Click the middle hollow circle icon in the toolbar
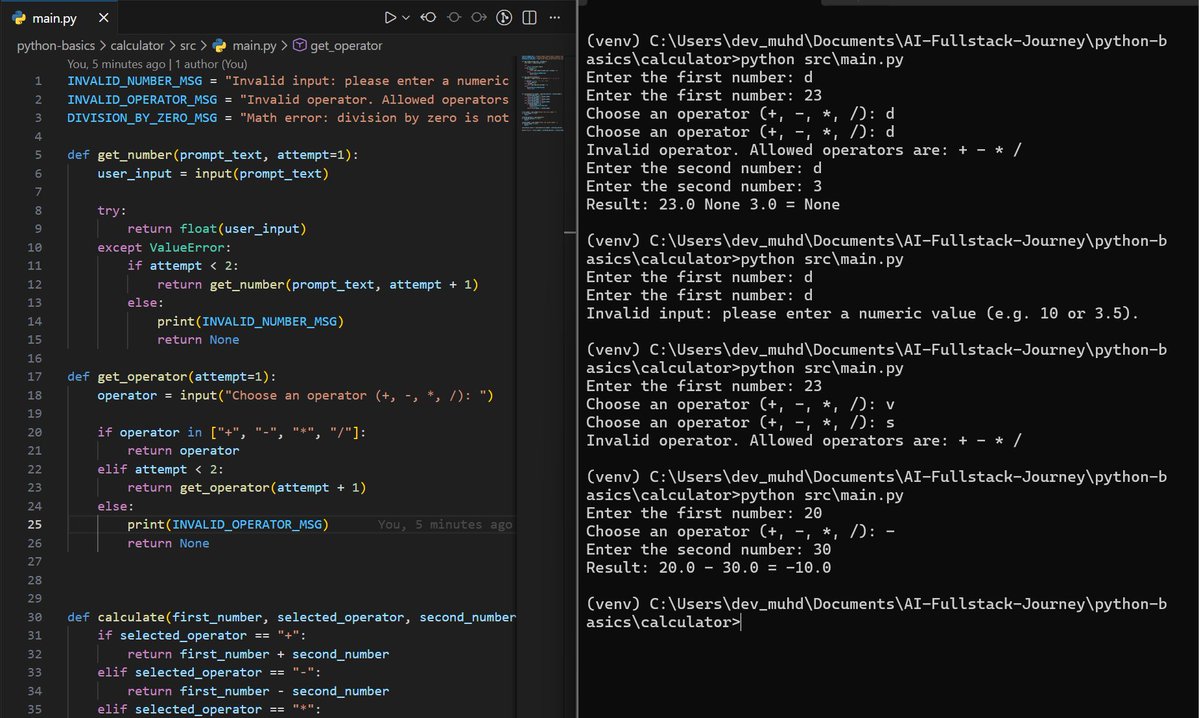 (453, 17)
